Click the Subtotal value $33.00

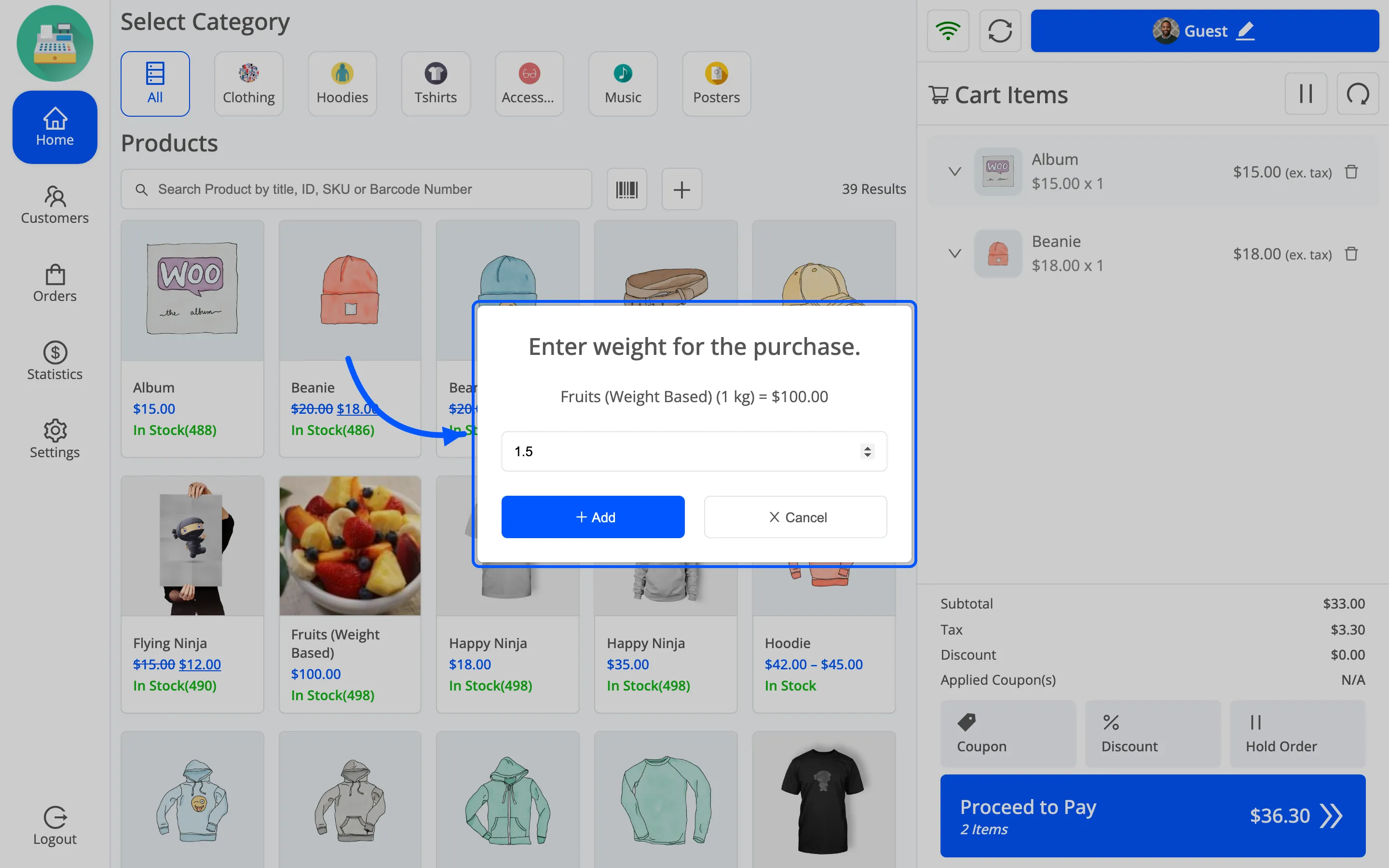click(x=1344, y=603)
